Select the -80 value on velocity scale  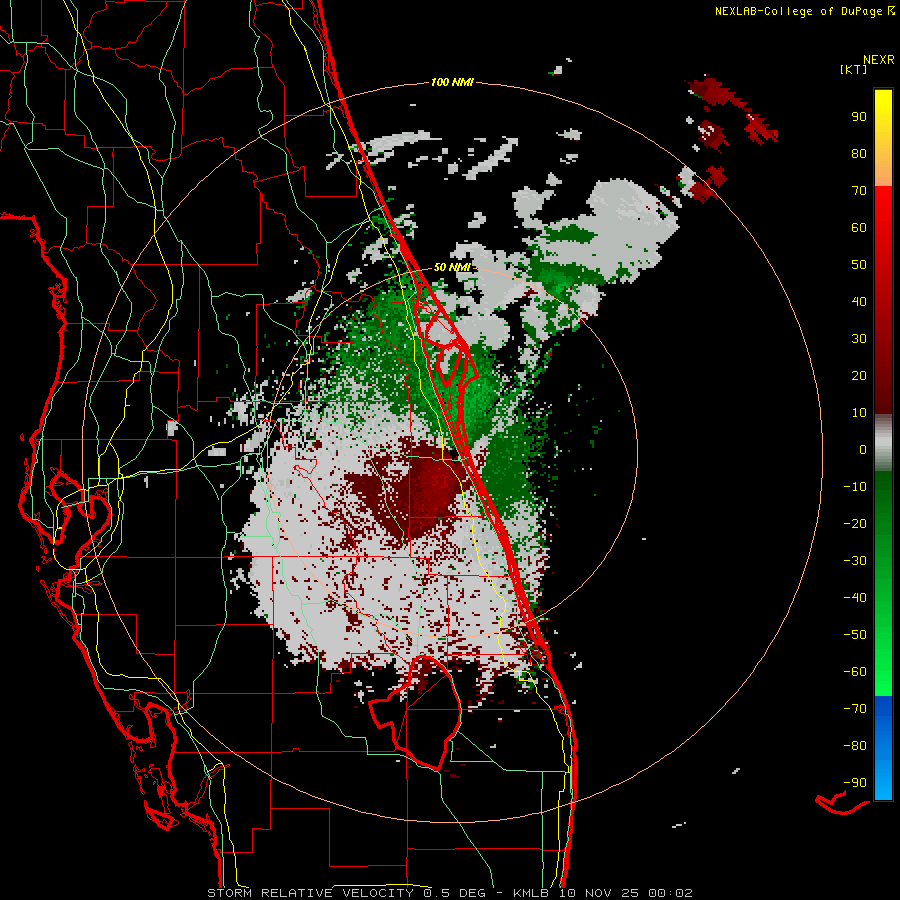855,746
